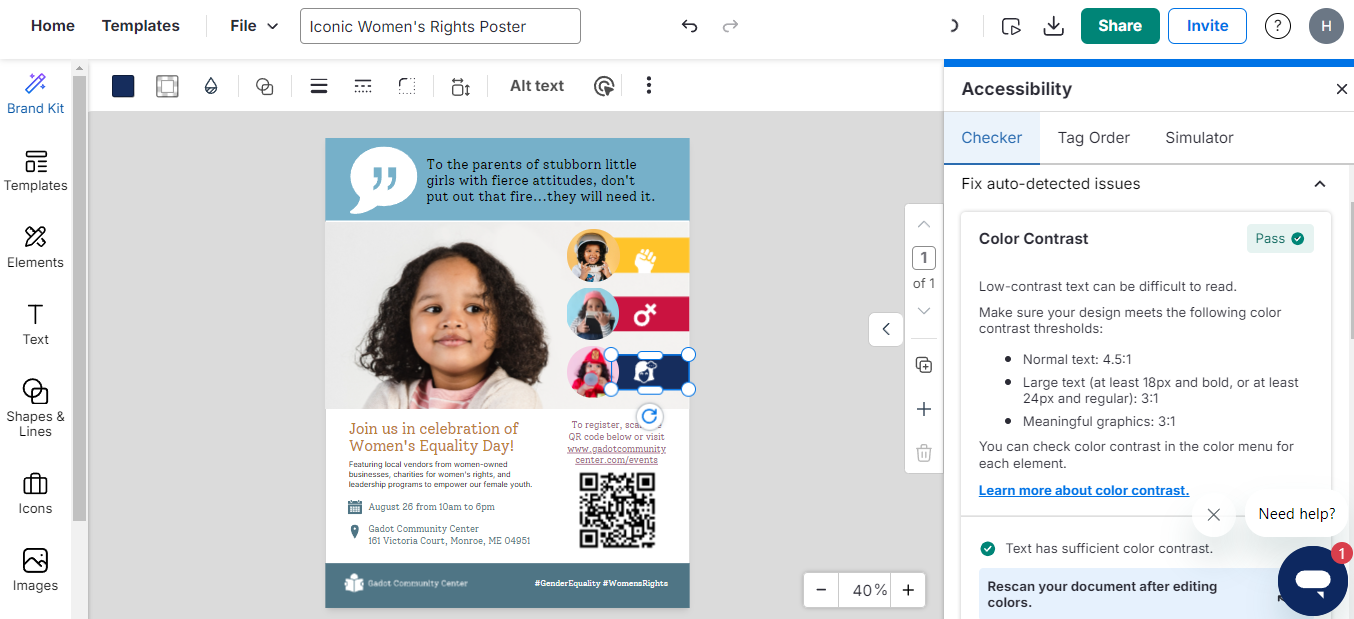Viewport: 1354px width, 619px height.
Task: Click the page number 1 box
Action: click(924, 258)
